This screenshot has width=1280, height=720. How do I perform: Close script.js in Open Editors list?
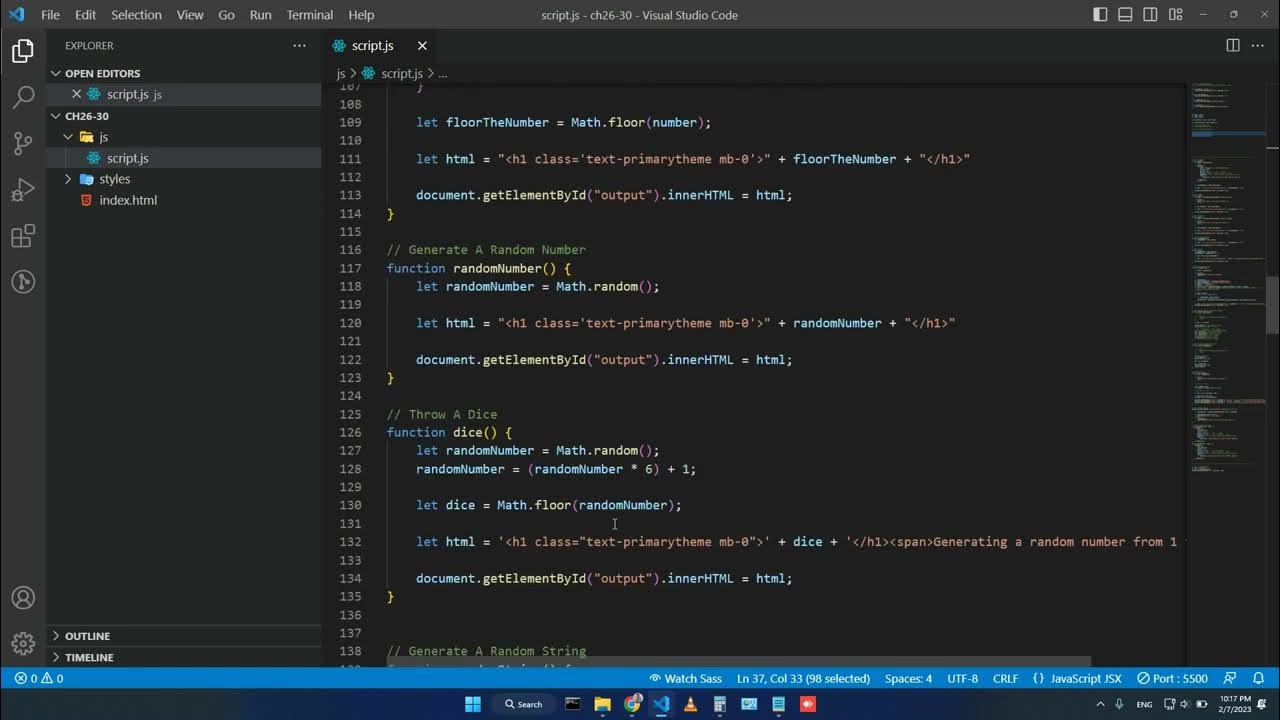click(x=77, y=94)
